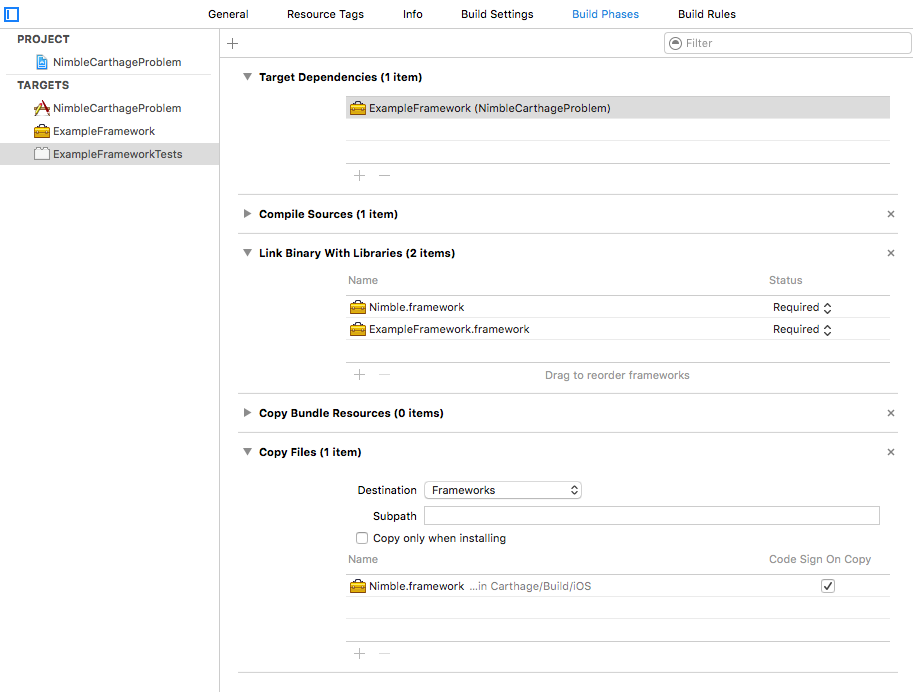
Task: Click the Name header in Copy Files
Action: tap(363, 559)
